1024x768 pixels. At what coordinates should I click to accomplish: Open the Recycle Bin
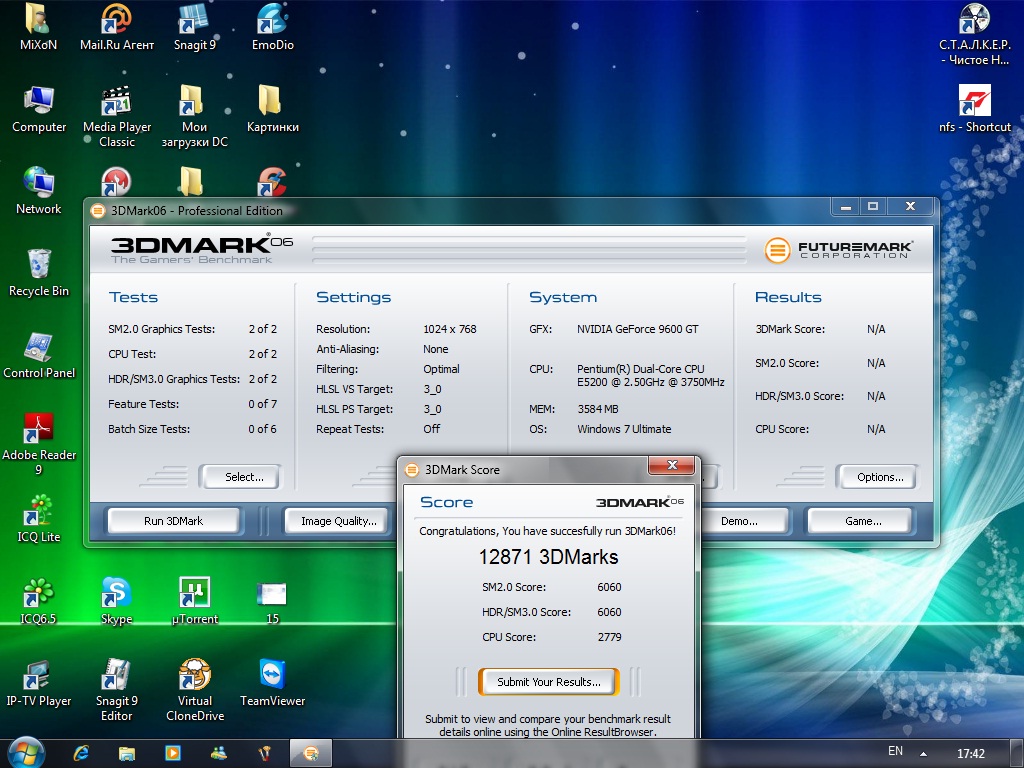(x=39, y=273)
